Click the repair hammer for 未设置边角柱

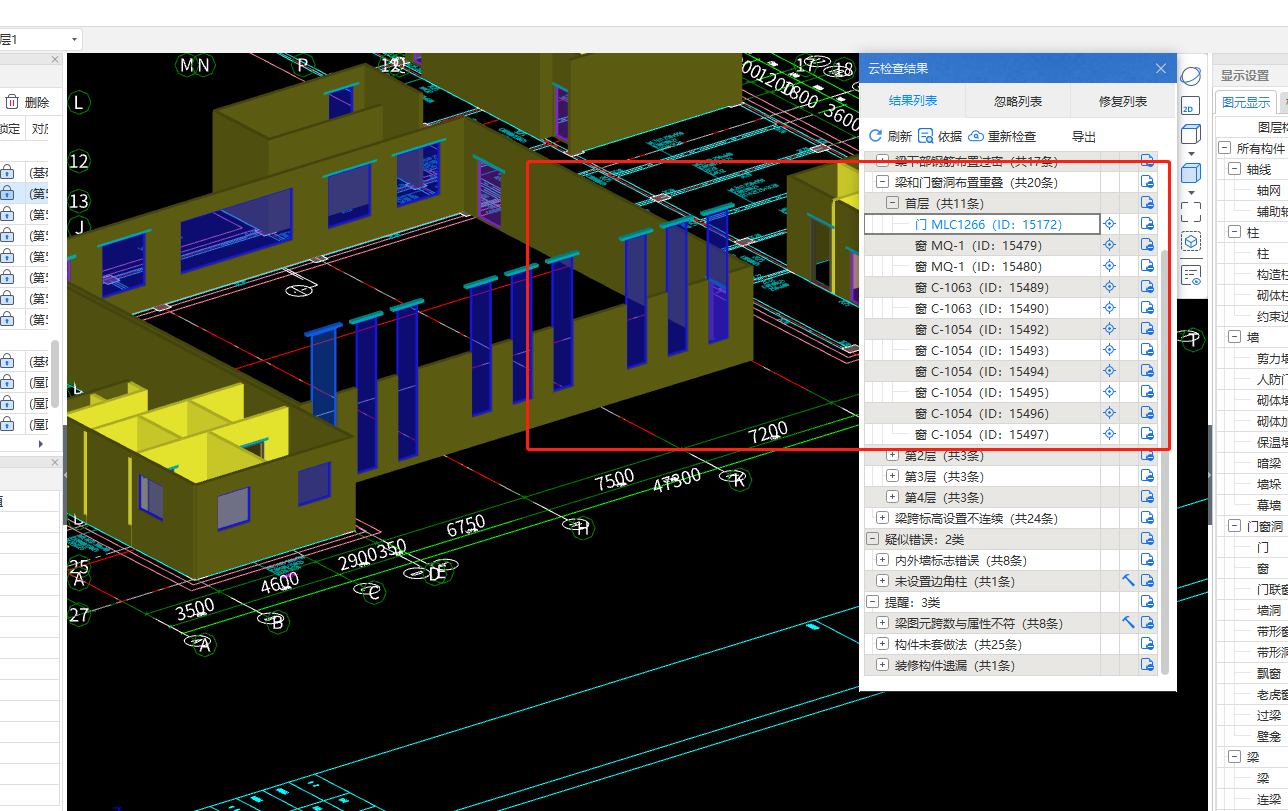click(1128, 581)
